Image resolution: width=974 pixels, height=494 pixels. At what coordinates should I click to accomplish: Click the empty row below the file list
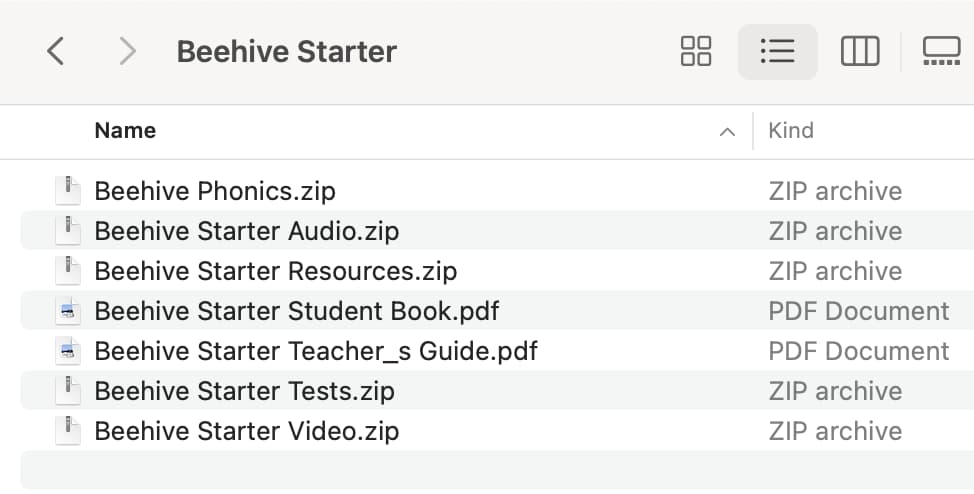tap(497, 470)
